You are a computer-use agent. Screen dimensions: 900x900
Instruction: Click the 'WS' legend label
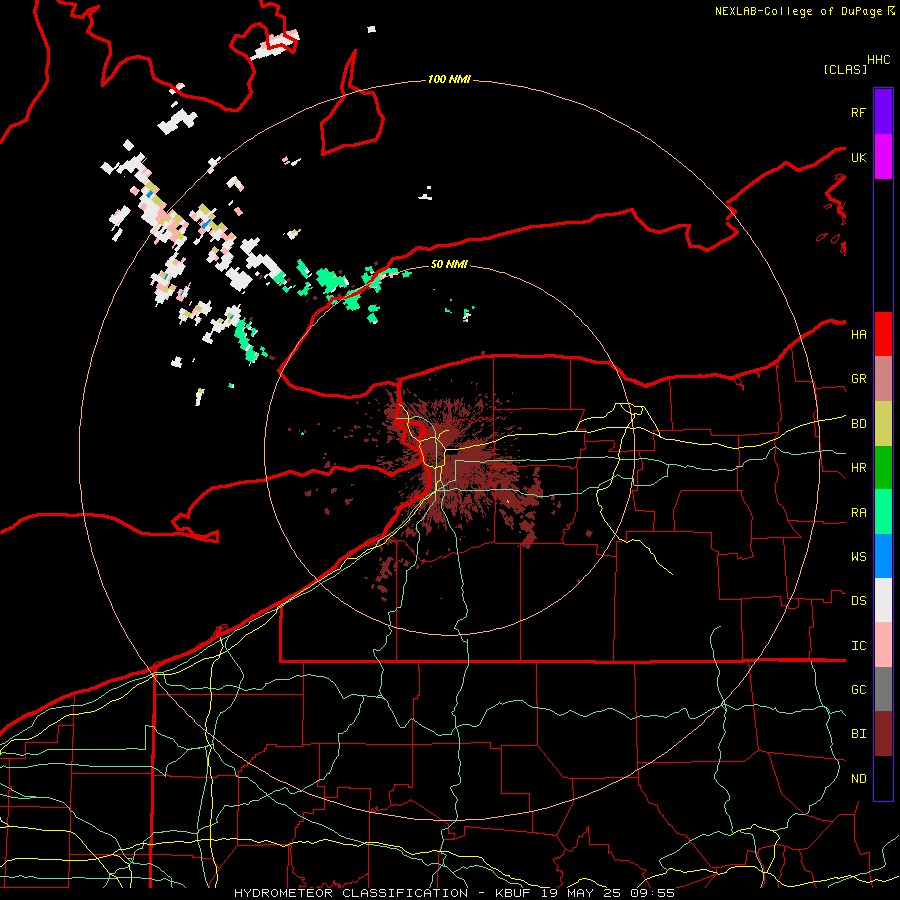[858, 557]
